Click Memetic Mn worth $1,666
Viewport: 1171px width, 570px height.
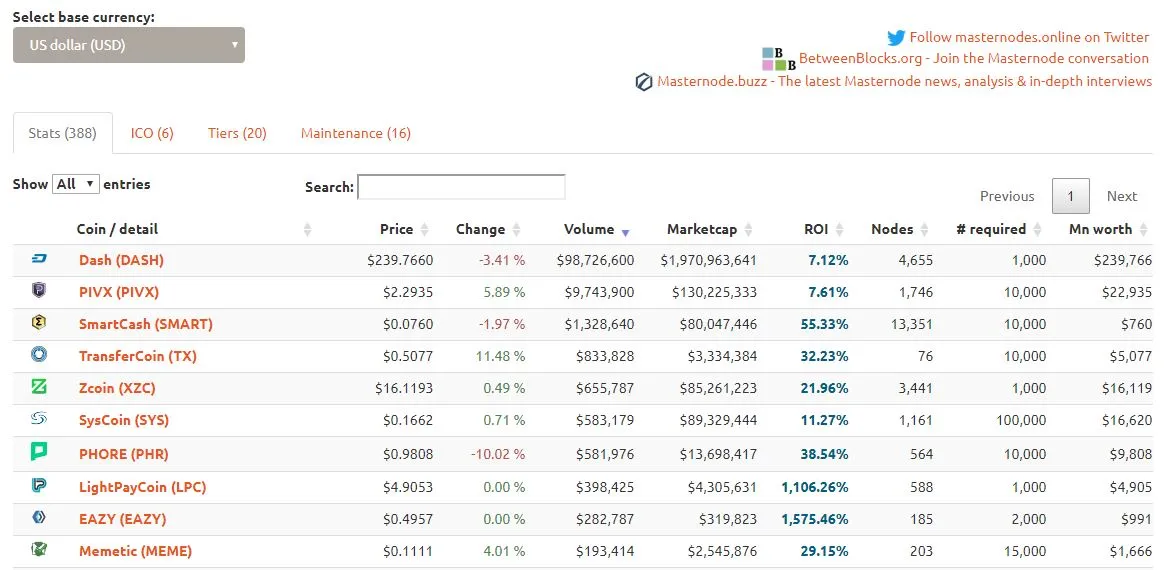pos(1131,552)
